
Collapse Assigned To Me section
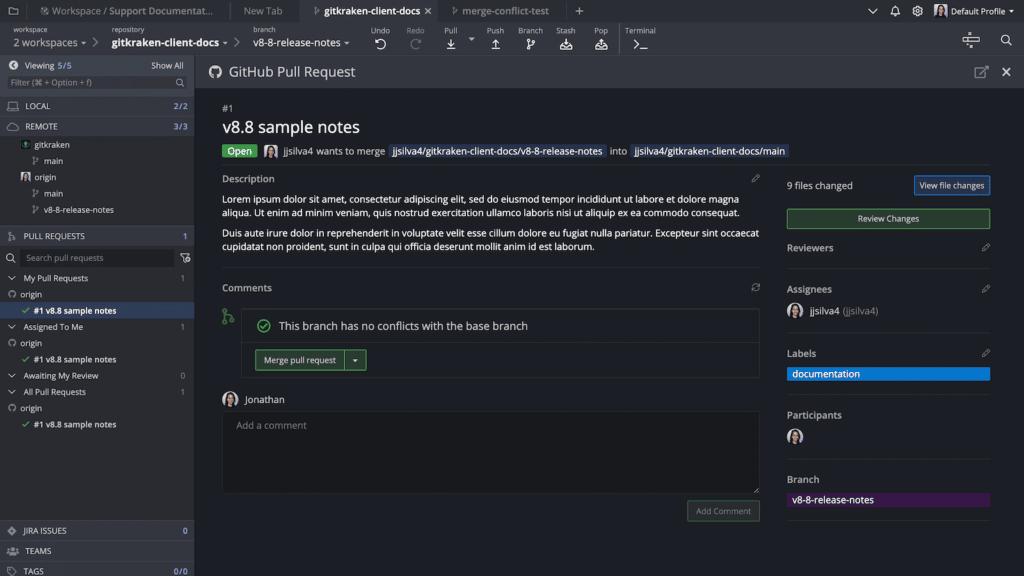click(x=12, y=327)
